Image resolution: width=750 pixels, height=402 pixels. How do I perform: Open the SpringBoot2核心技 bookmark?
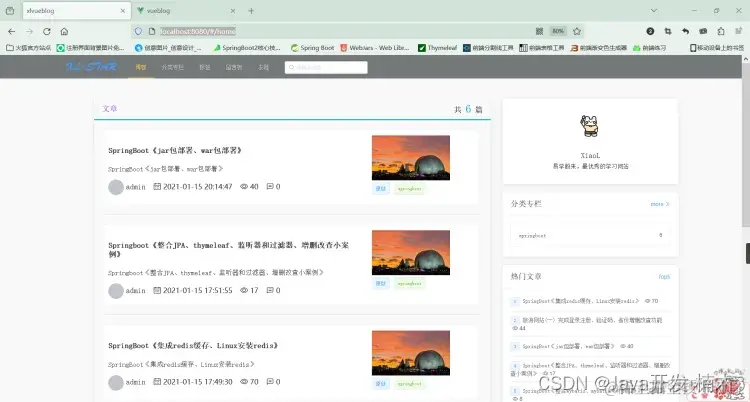tap(247, 48)
